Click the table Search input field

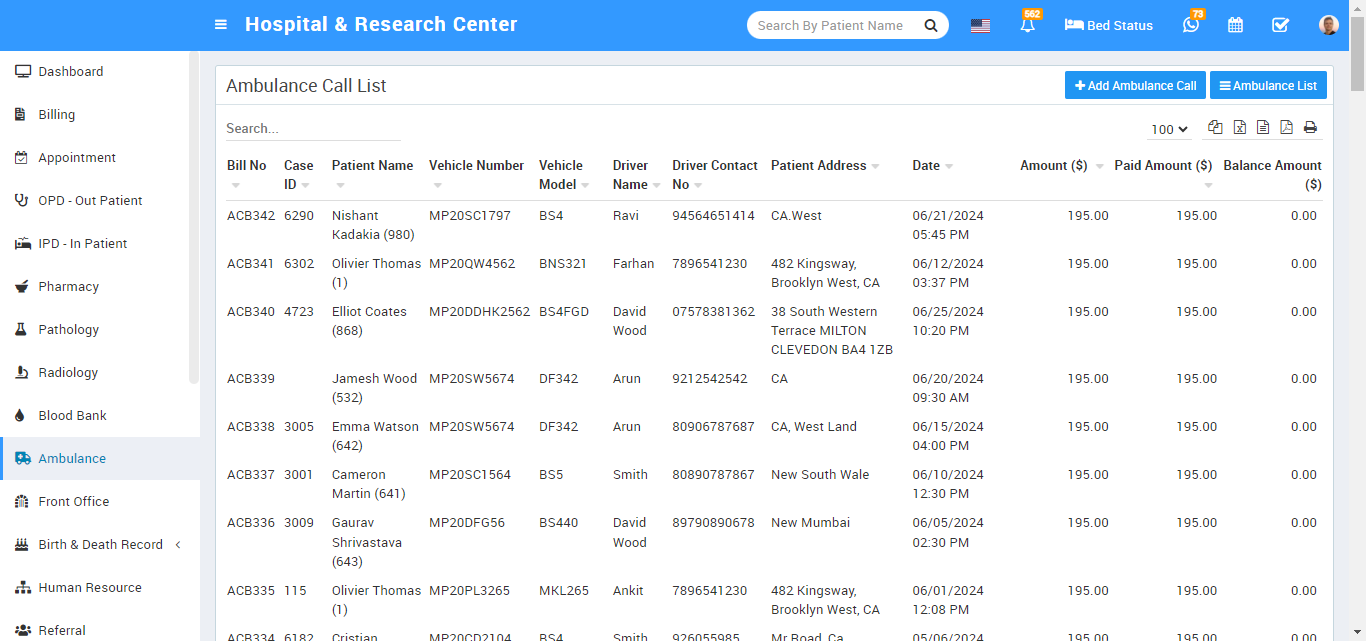[x=312, y=129]
